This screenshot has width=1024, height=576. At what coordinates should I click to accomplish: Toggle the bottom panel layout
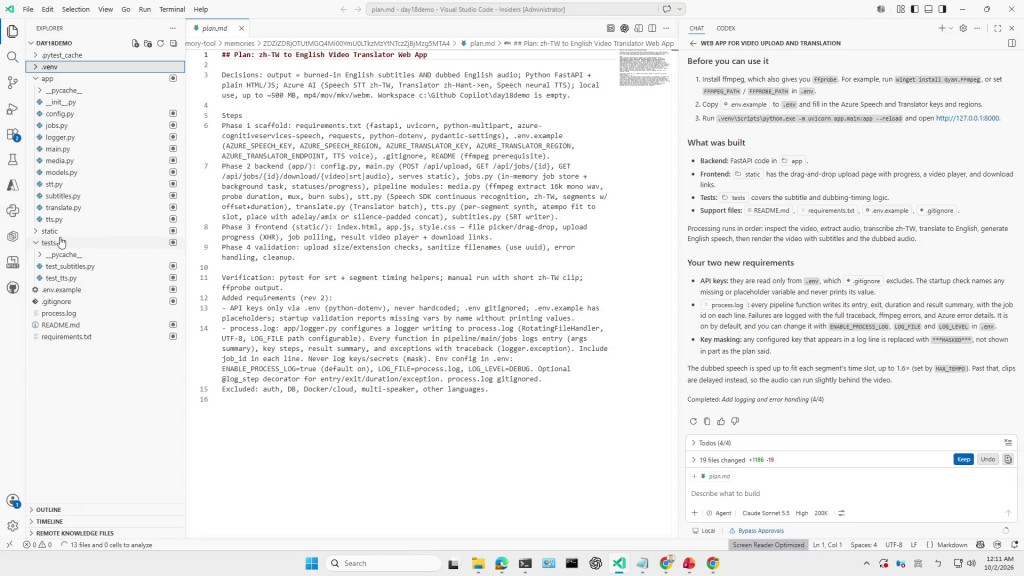pos(928,9)
